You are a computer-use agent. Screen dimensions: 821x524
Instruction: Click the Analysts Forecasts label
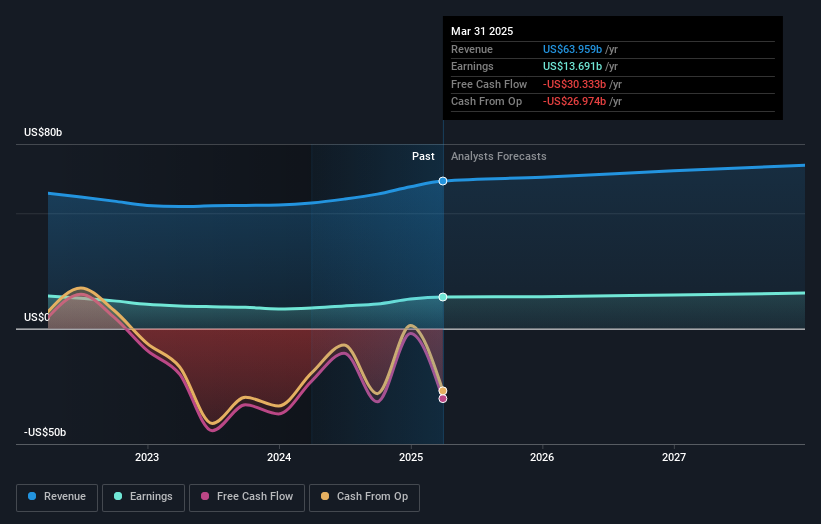[498, 157]
